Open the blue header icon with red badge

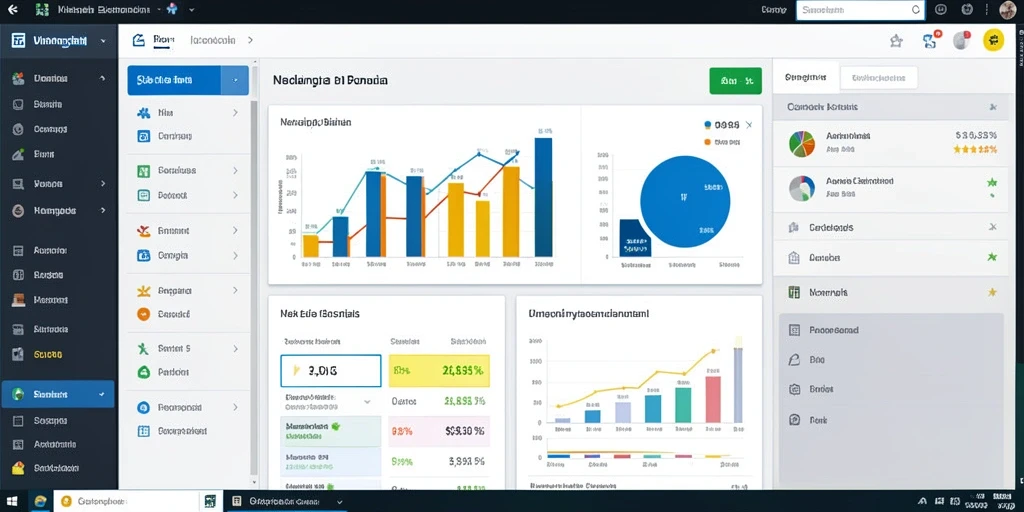(931, 40)
